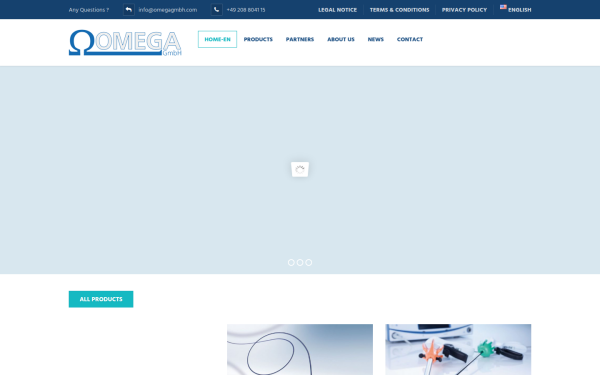Open the Products menu
The image size is (600, 375).
pyautogui.click(x=258, y=39)
